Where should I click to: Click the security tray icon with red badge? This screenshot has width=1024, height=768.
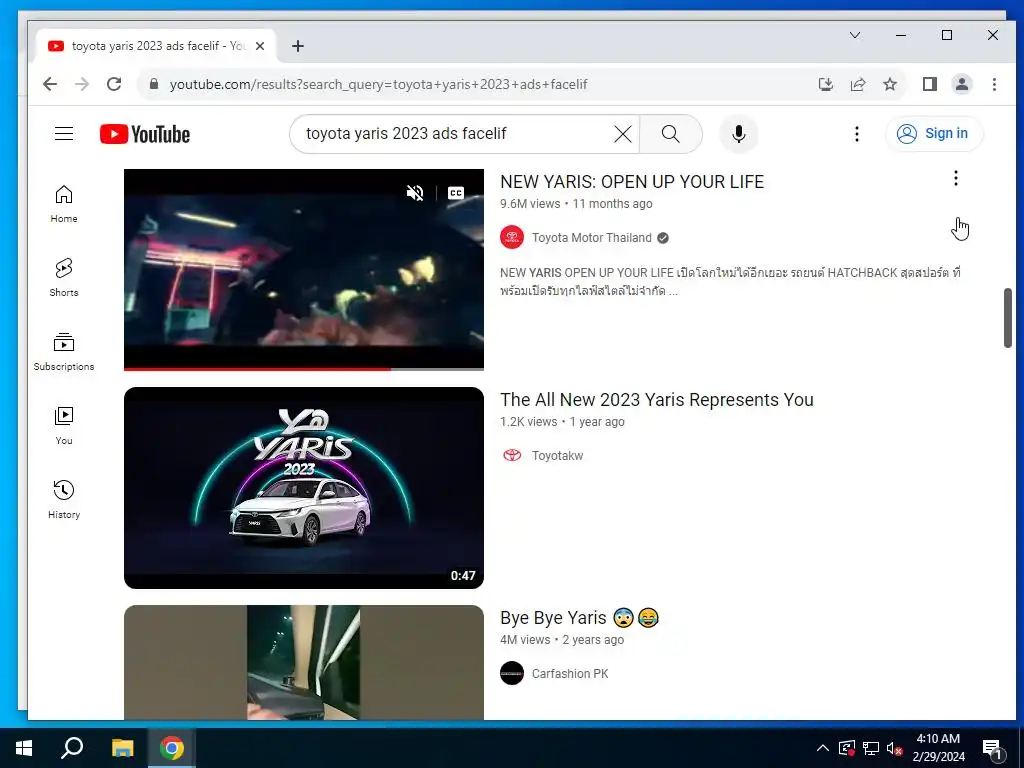(847, 748)
